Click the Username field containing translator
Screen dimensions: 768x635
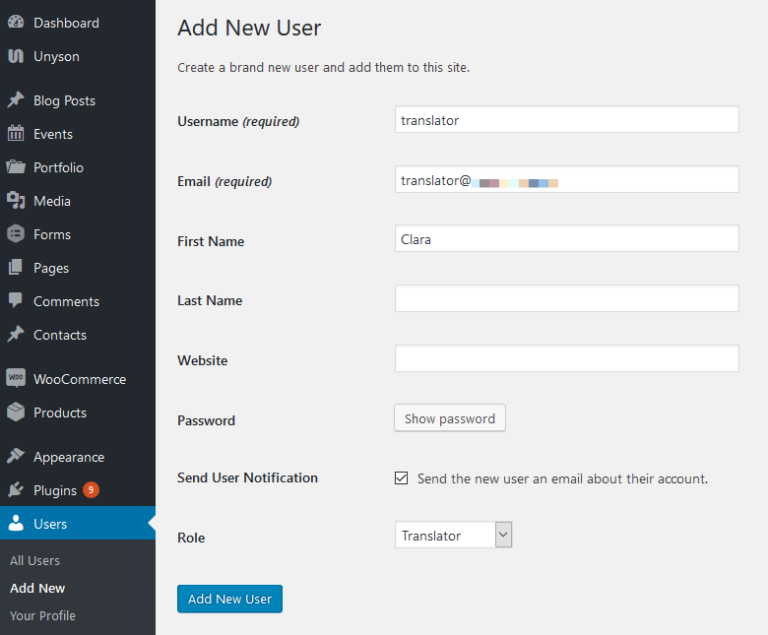click(x=566, y=120)
